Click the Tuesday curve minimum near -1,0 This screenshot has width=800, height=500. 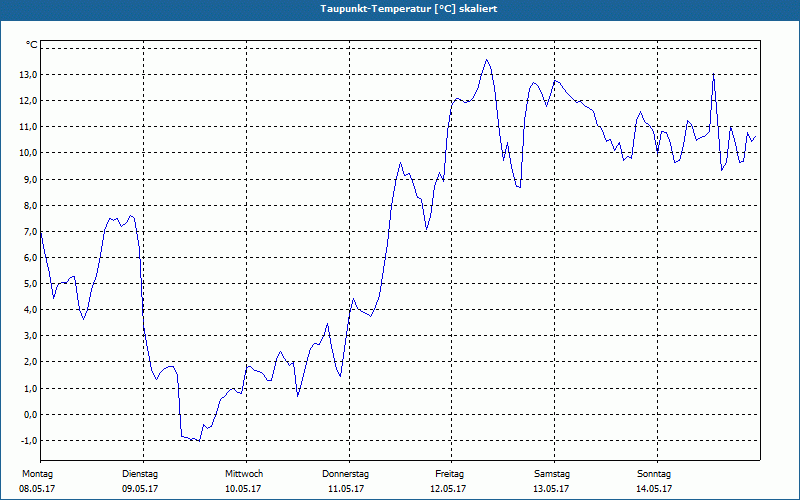pos(199,440)
